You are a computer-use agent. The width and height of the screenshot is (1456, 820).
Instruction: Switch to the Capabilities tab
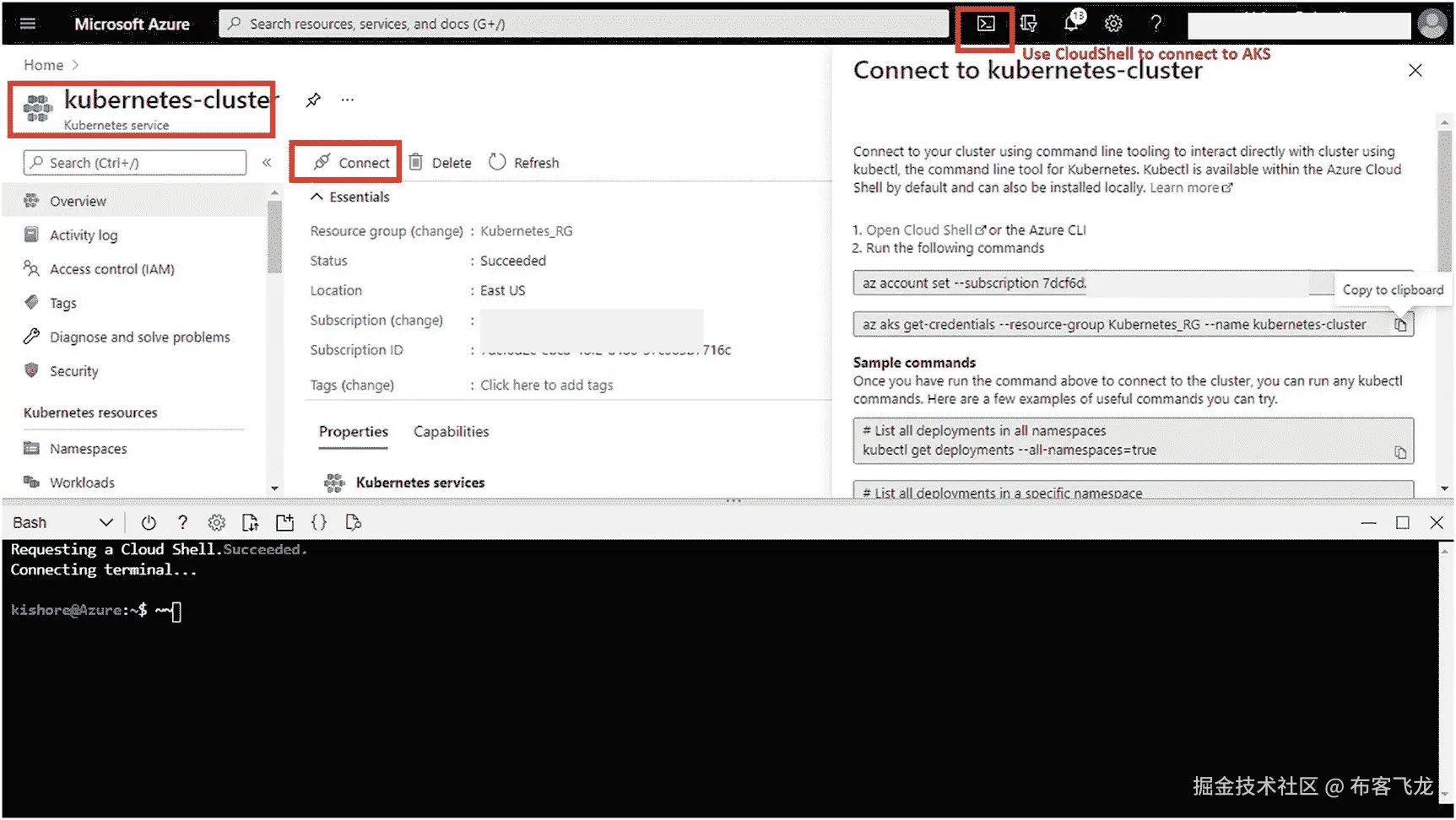coord(452,432)
